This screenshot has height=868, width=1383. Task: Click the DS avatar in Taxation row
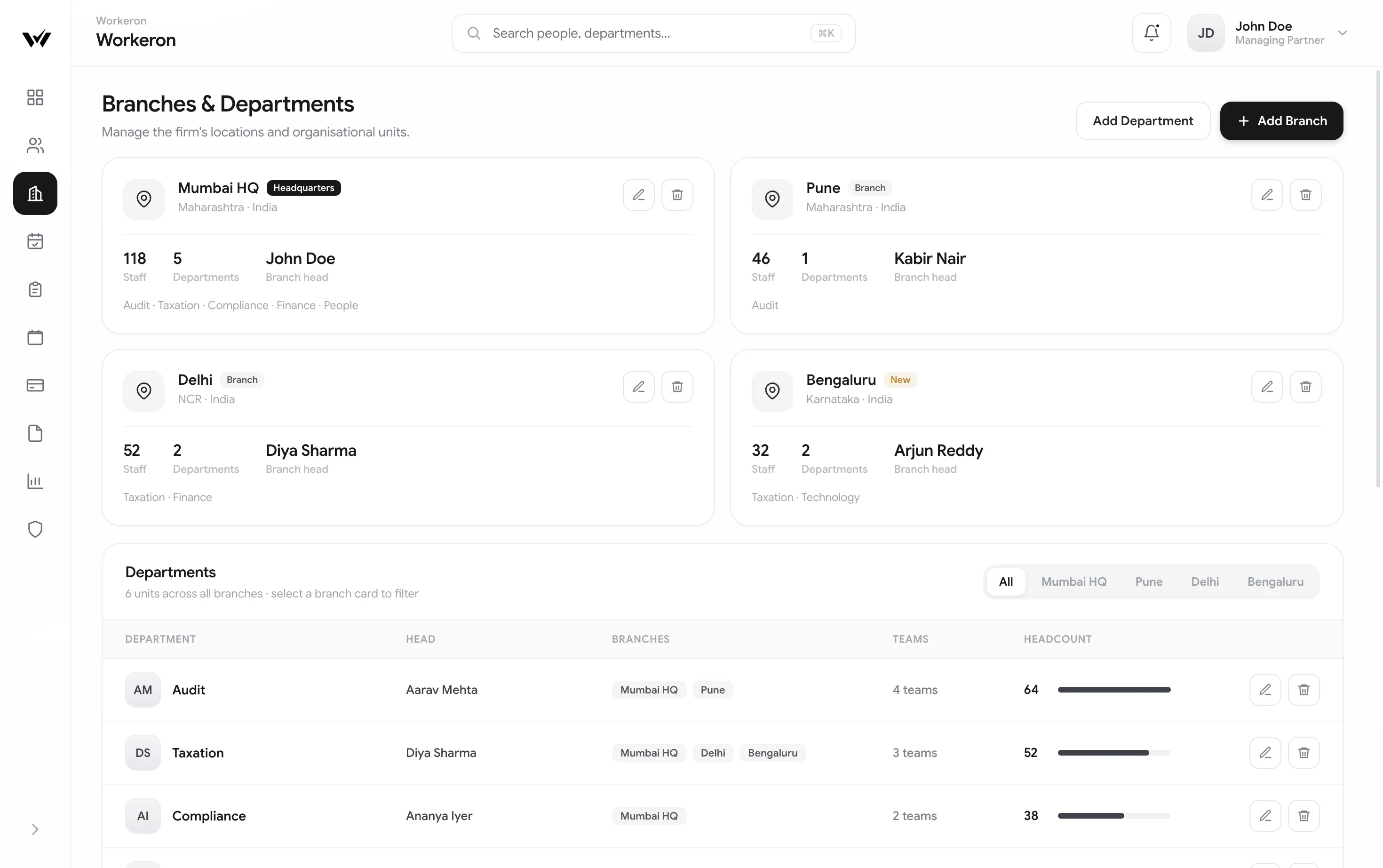143,753
